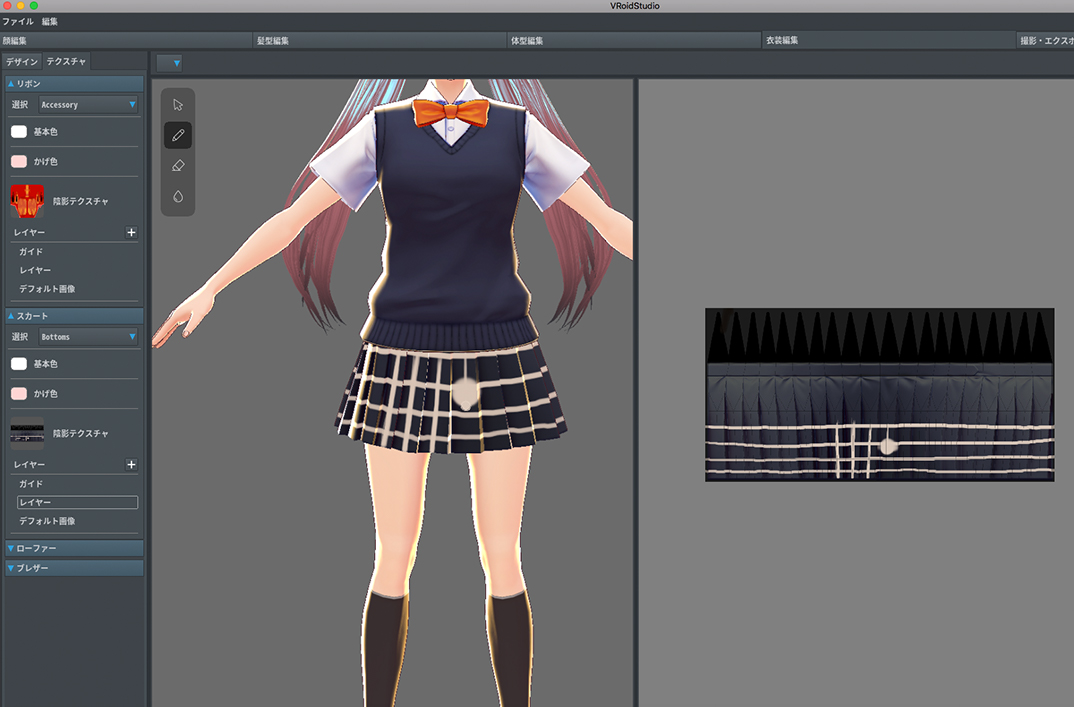Click the リボン shading texture thumbnail

point(27,201)
